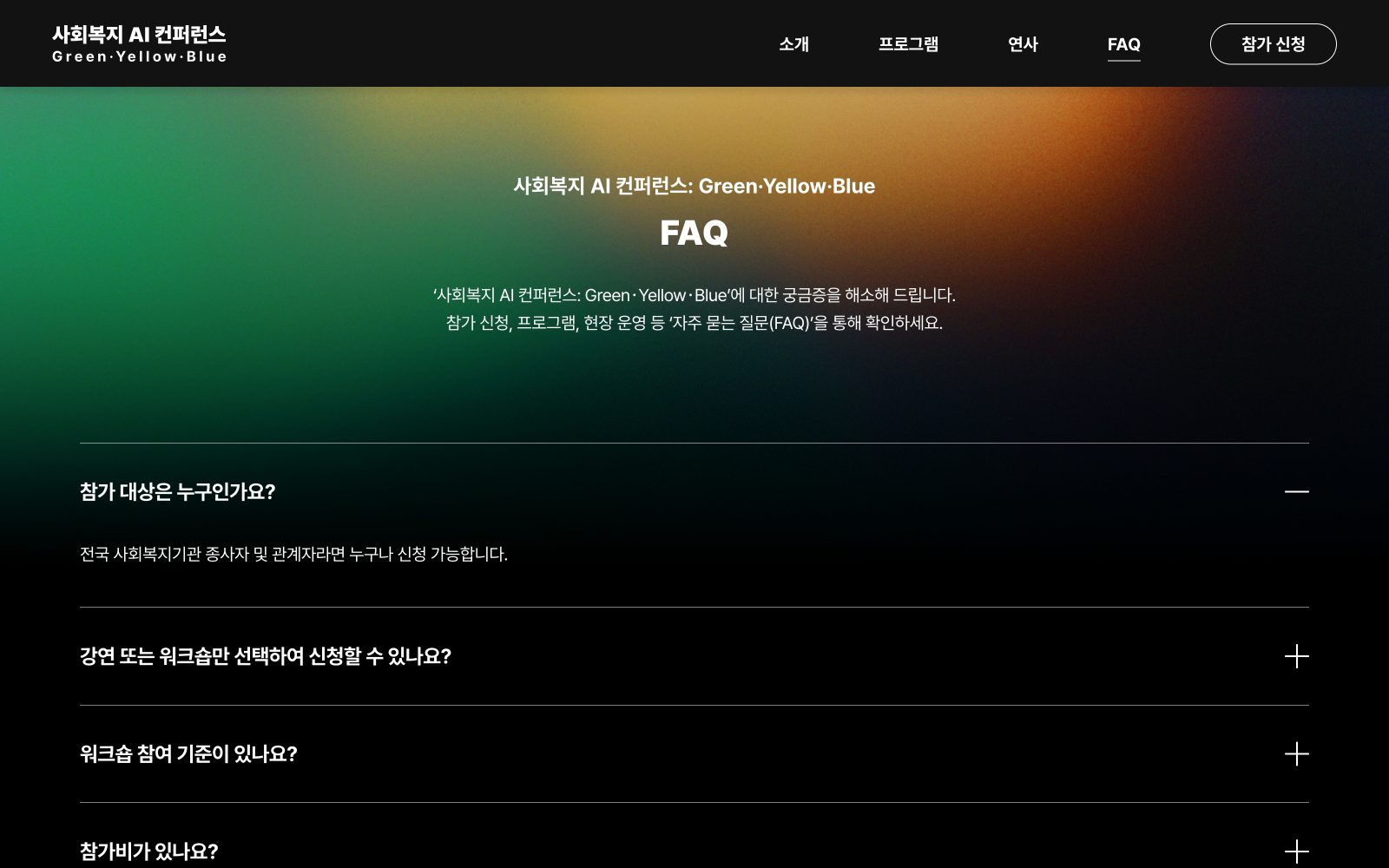Image resolution: width=1389 pixels, height=868 pixels.
Task: Click the large FAQ heading in the banner
Action: (694, 233)
